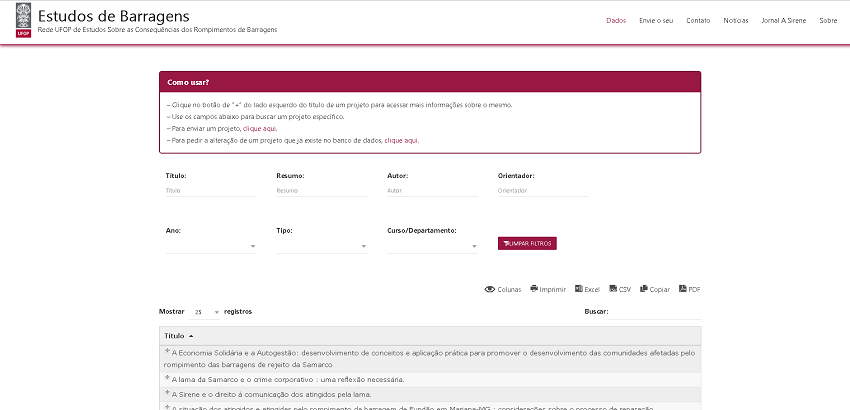The width and height of the screenshot is (850, 410).
Task: Export table using the CSV icon
Action: (x=612, y=289)
